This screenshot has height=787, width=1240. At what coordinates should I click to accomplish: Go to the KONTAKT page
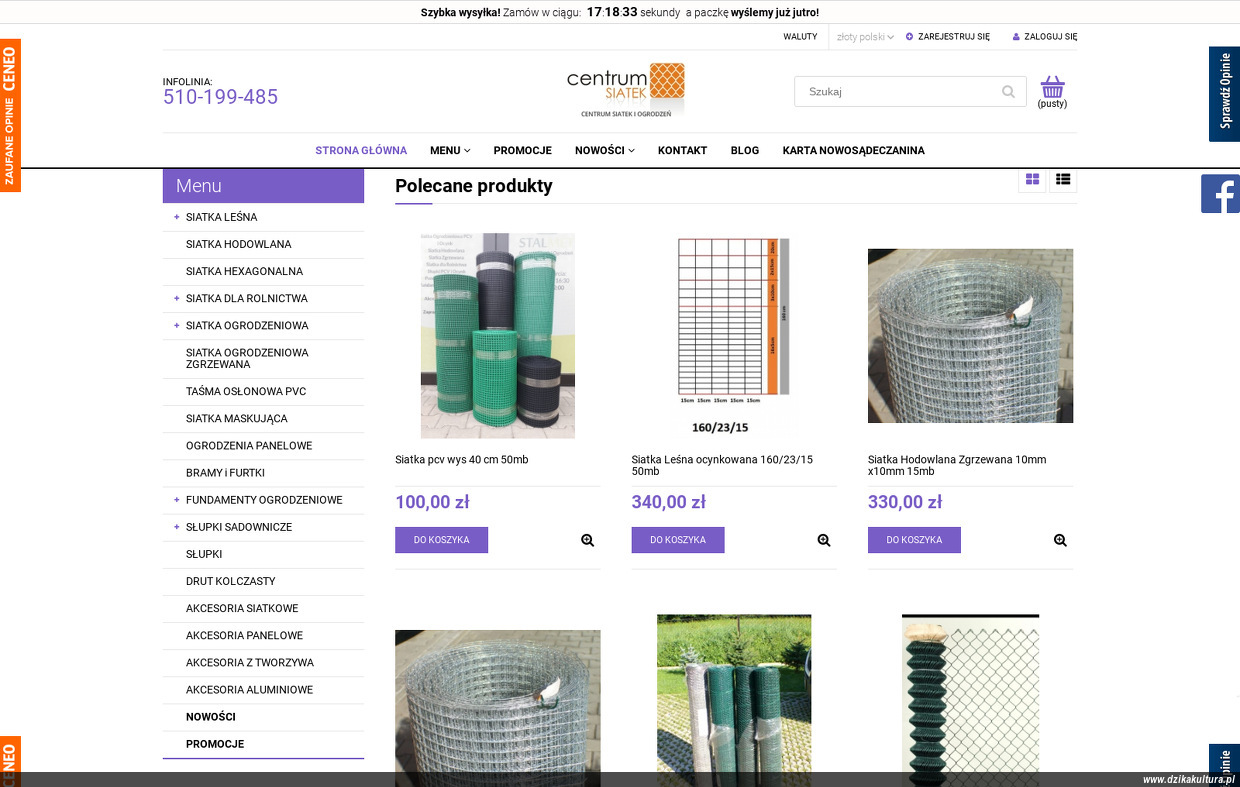(x=682, y=151)
